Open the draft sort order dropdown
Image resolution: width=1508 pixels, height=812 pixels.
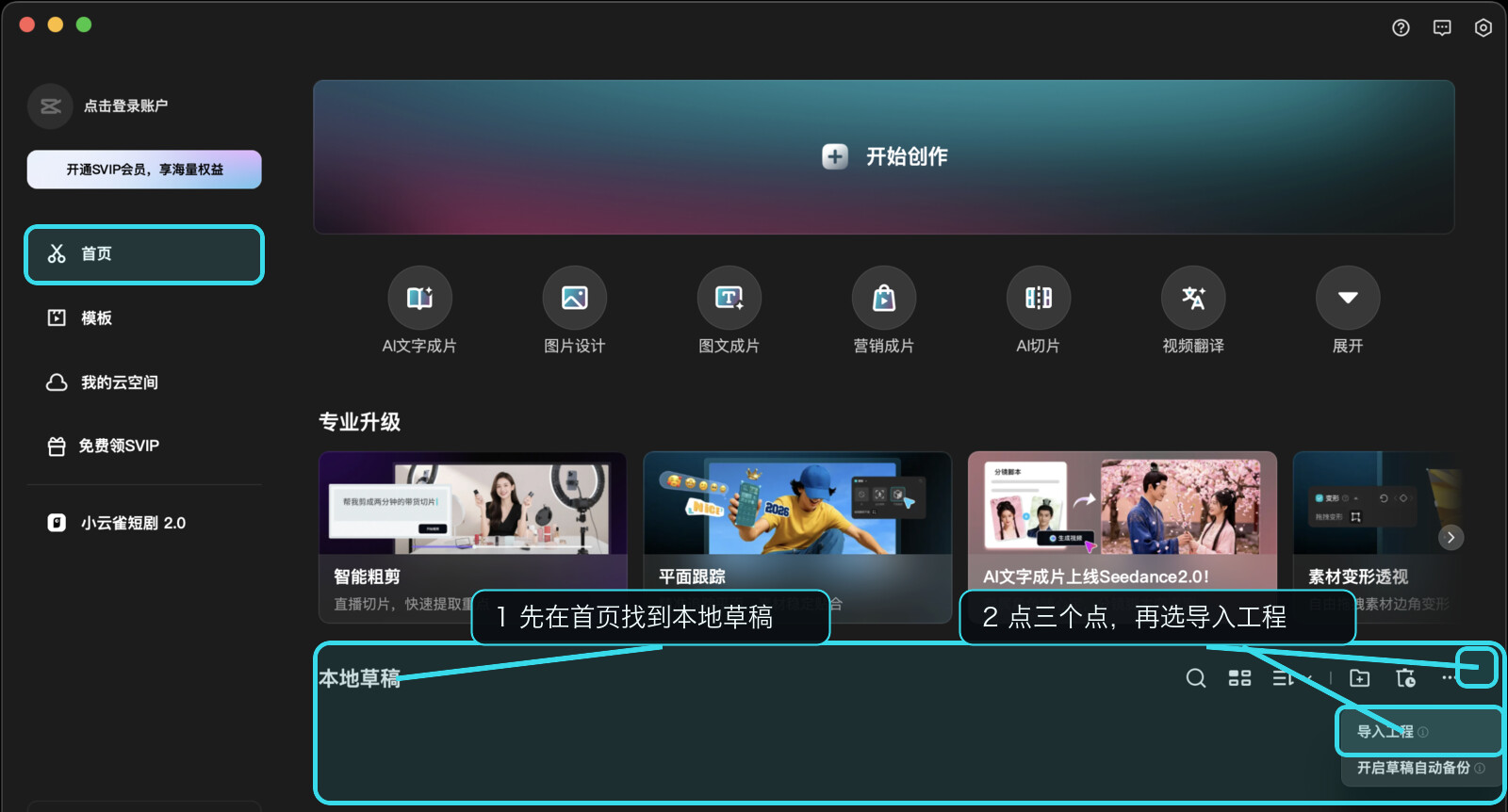click(x=1292, y=678)
